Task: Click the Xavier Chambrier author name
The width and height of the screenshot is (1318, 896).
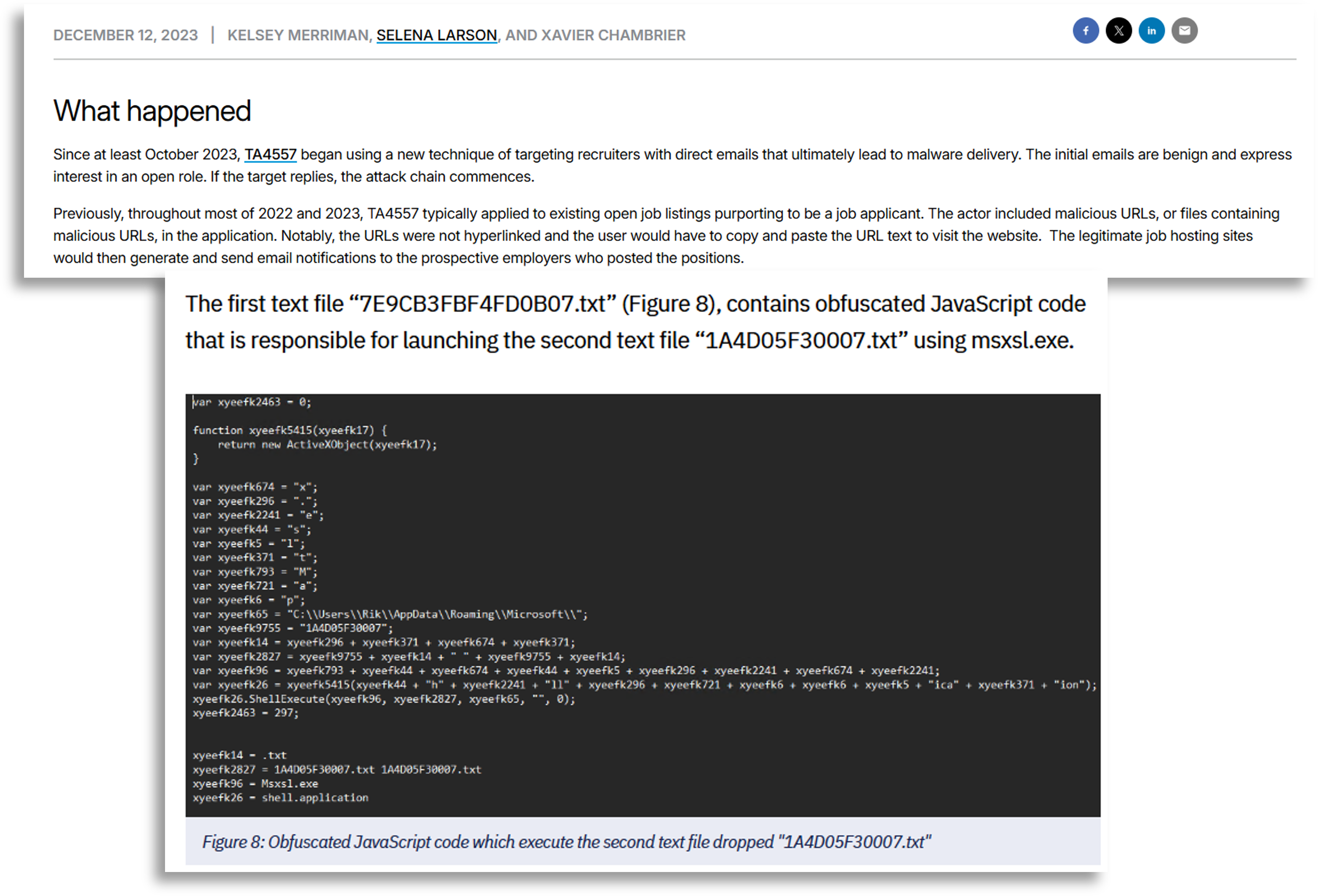Action: [613, 35]
